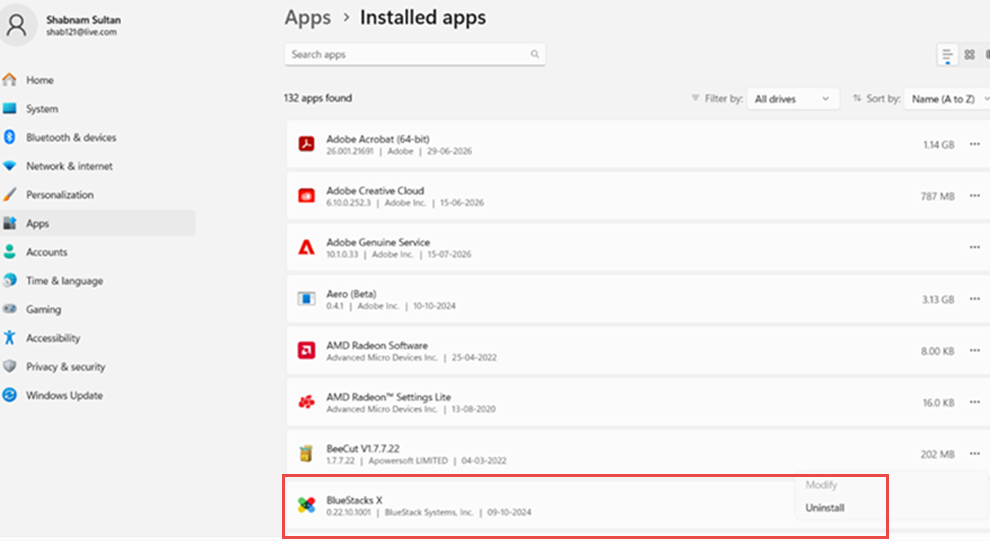This screenshot has height=541, width=990.
Task: Switch to grid view layout
Action: (x=970, y=55)
